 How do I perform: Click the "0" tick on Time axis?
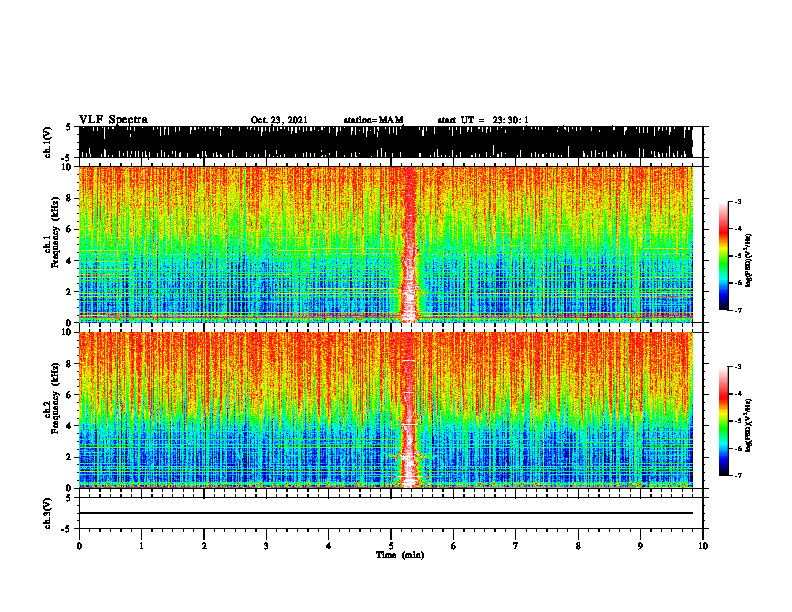pyautogui.click(x=79, y=546)
